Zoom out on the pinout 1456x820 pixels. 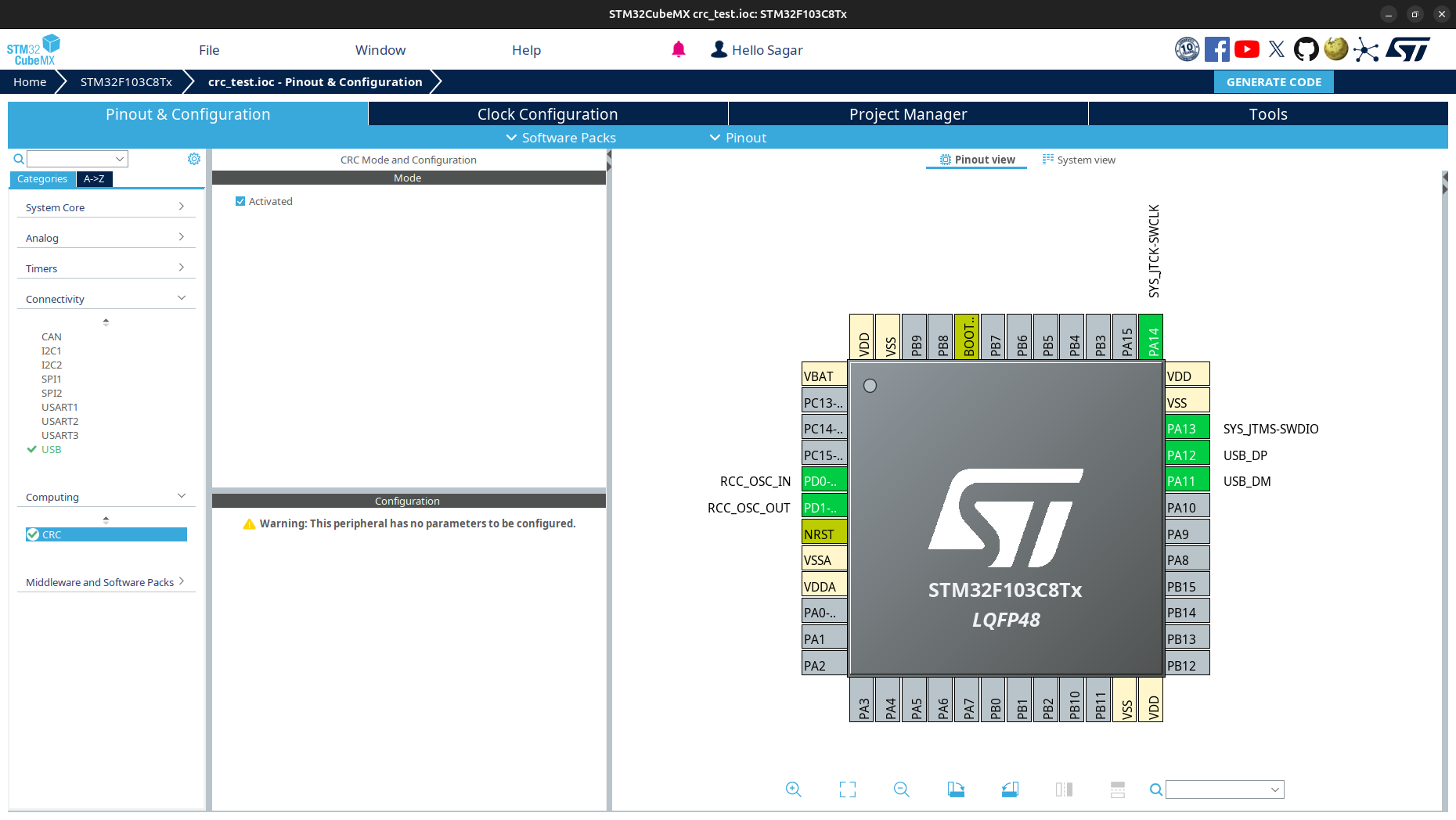(901, 789)
